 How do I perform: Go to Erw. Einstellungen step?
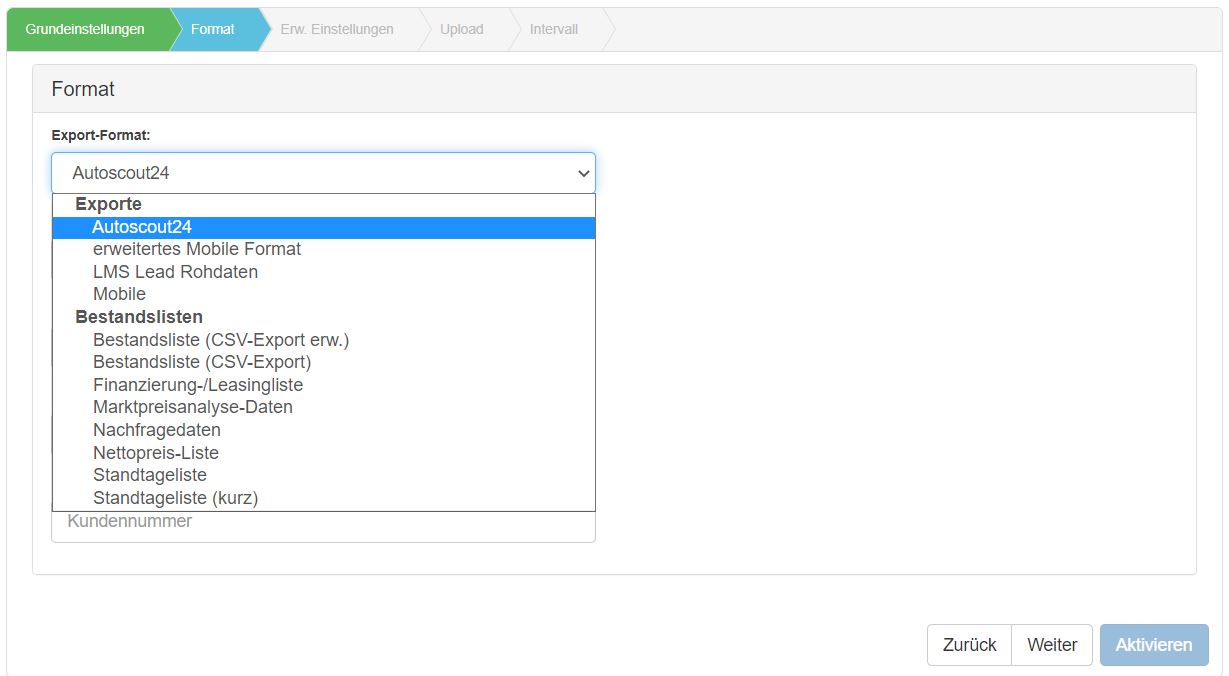(337, 29)
